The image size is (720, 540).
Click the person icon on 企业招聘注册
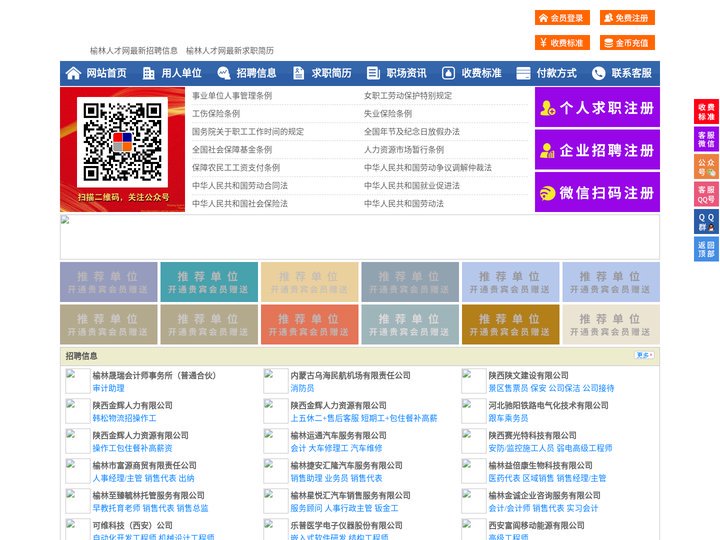click(547, 150)
